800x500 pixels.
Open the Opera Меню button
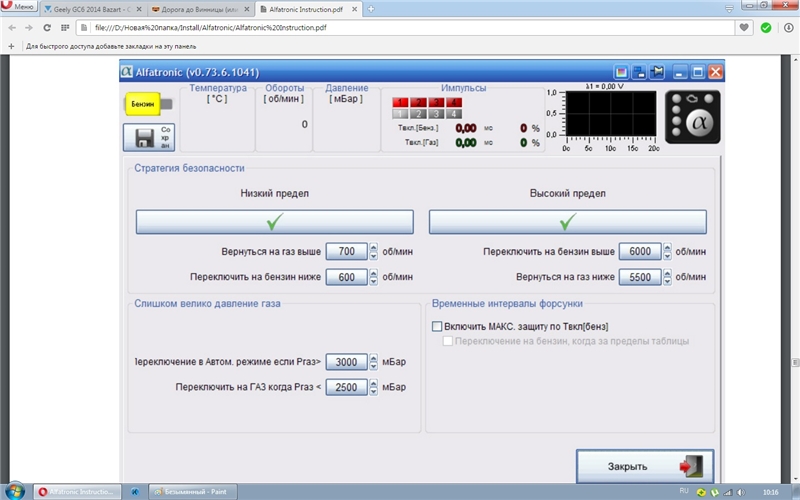(19, 8)
